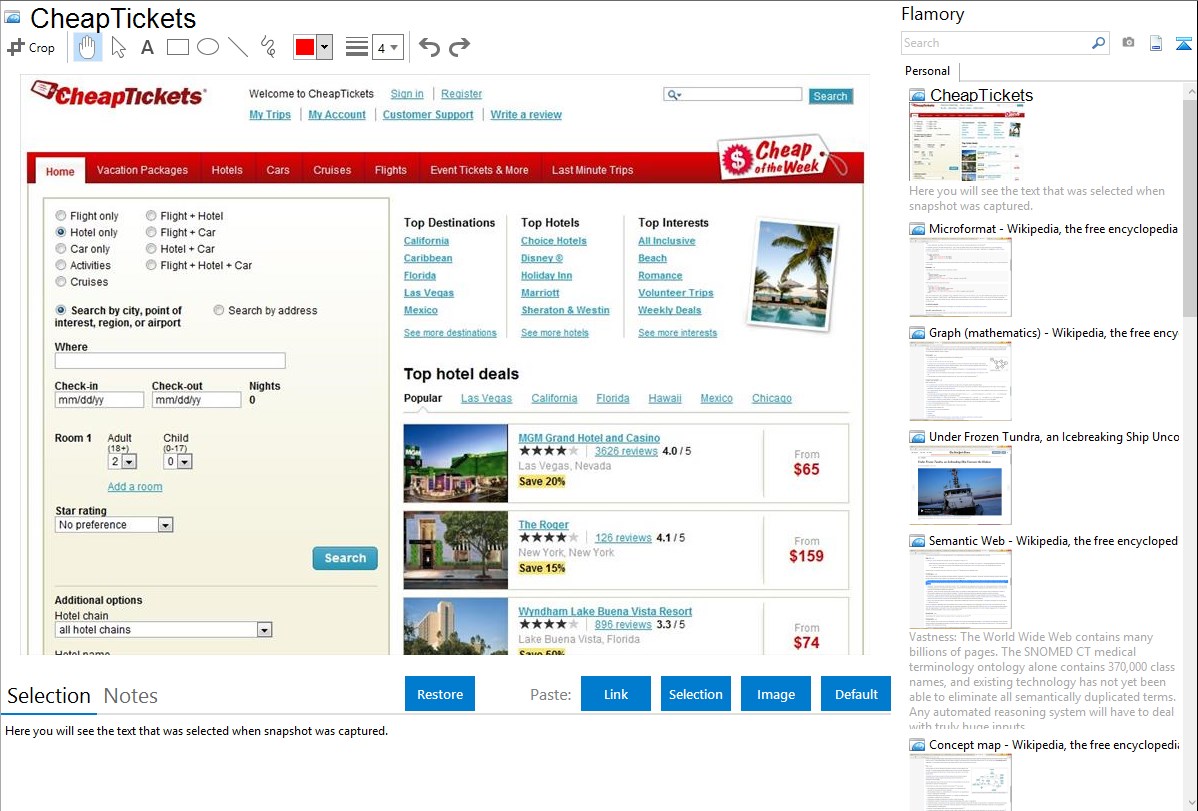Viewport: 1198px width, 811px height.
Task: Choose the Activities radio option
Action: [x=60, y=265]
